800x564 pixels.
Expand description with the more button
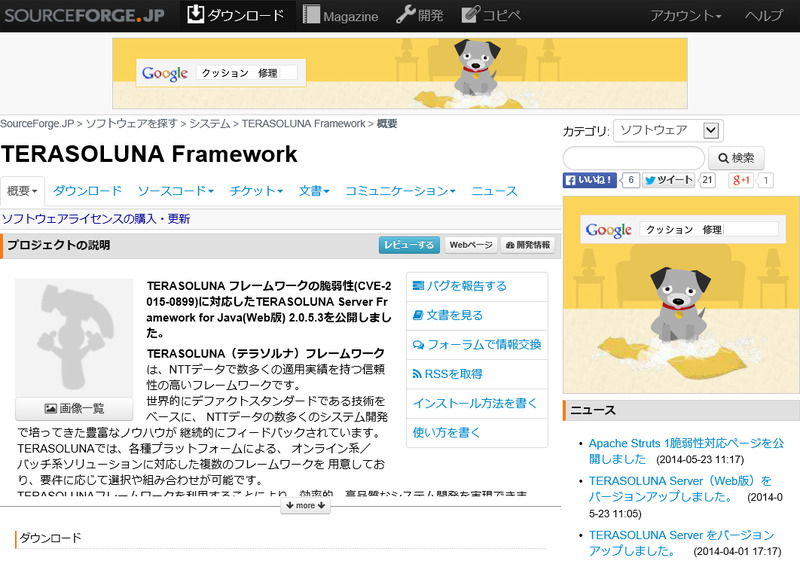[300, 506]
